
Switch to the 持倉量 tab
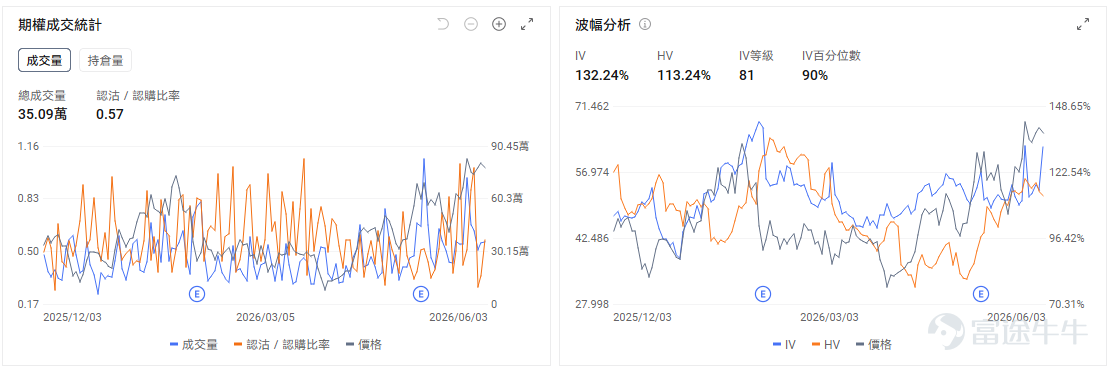point(105,60)
